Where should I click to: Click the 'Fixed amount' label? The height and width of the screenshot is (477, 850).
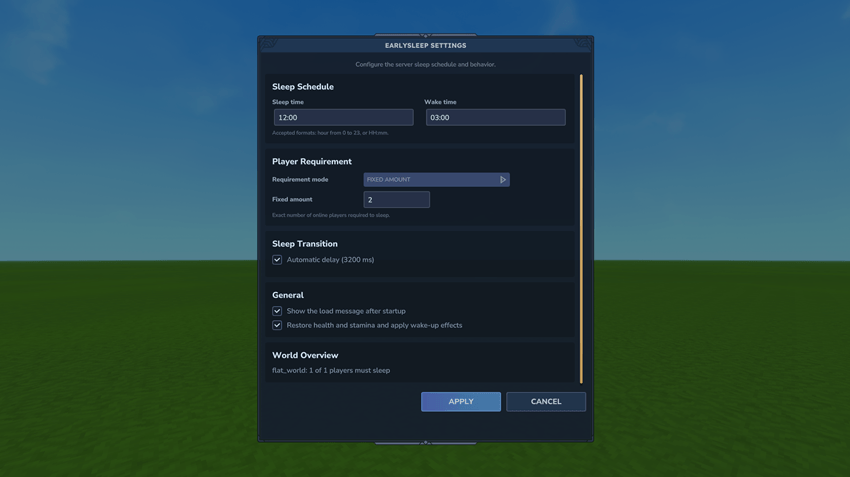pos(292,199)
